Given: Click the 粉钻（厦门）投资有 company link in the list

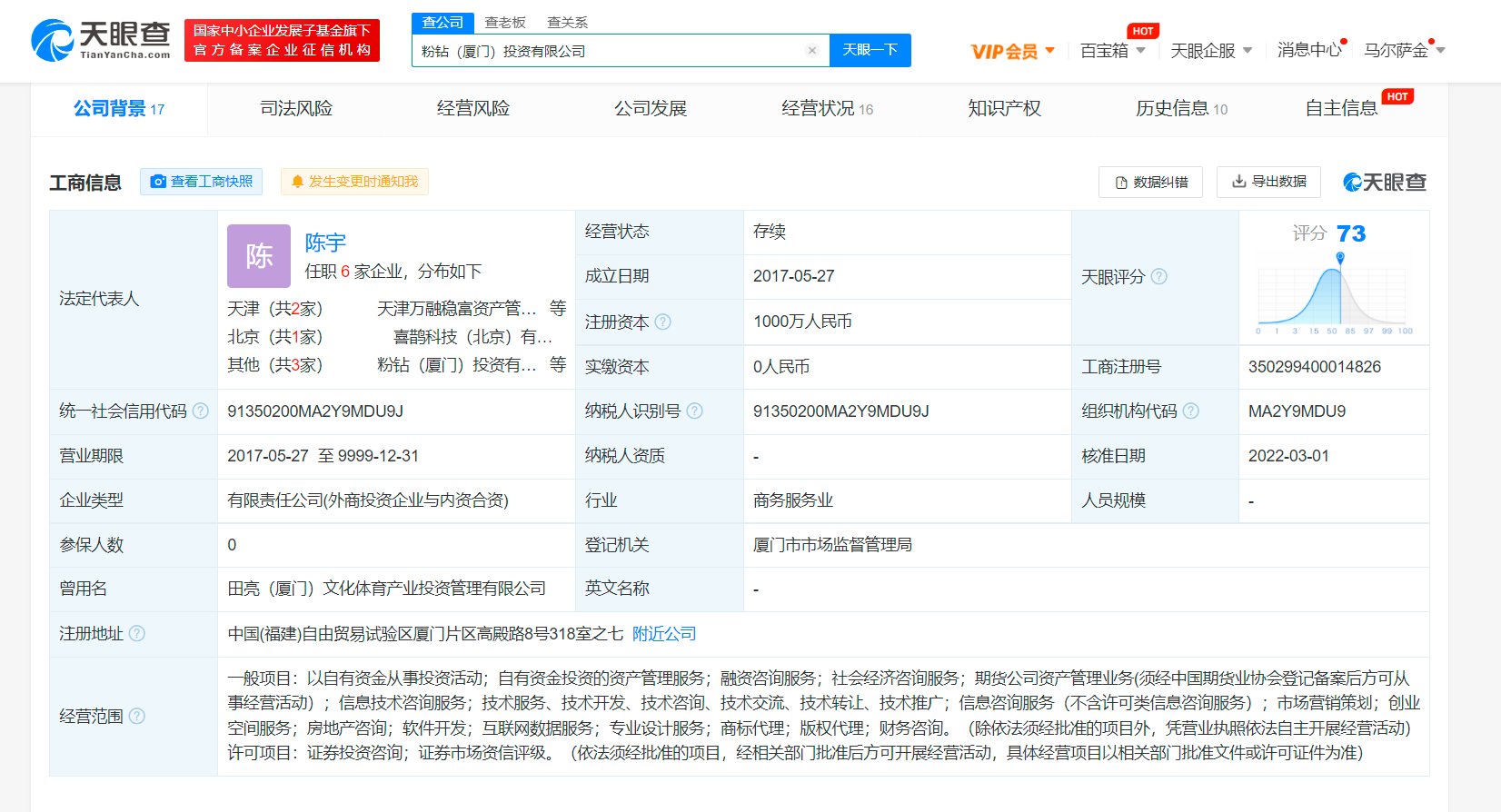Looking at the screenshot, I should (x=457, y=365).
